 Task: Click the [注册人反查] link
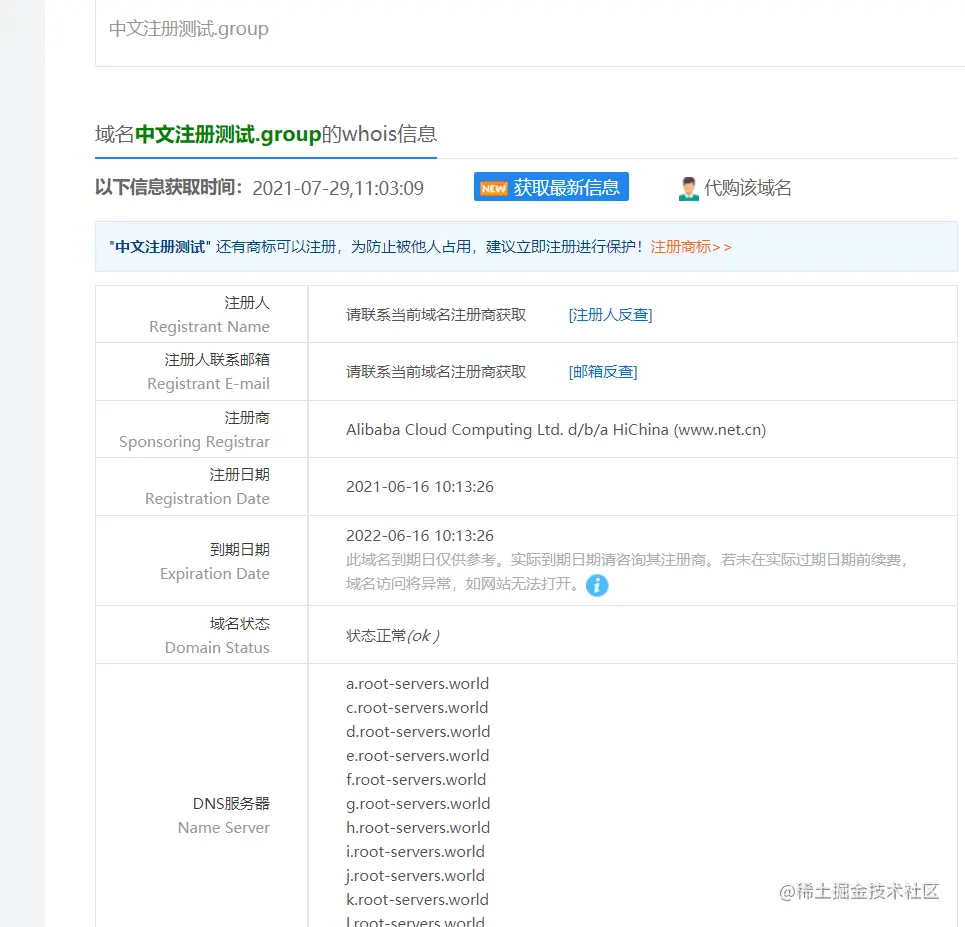click(611, 315)
